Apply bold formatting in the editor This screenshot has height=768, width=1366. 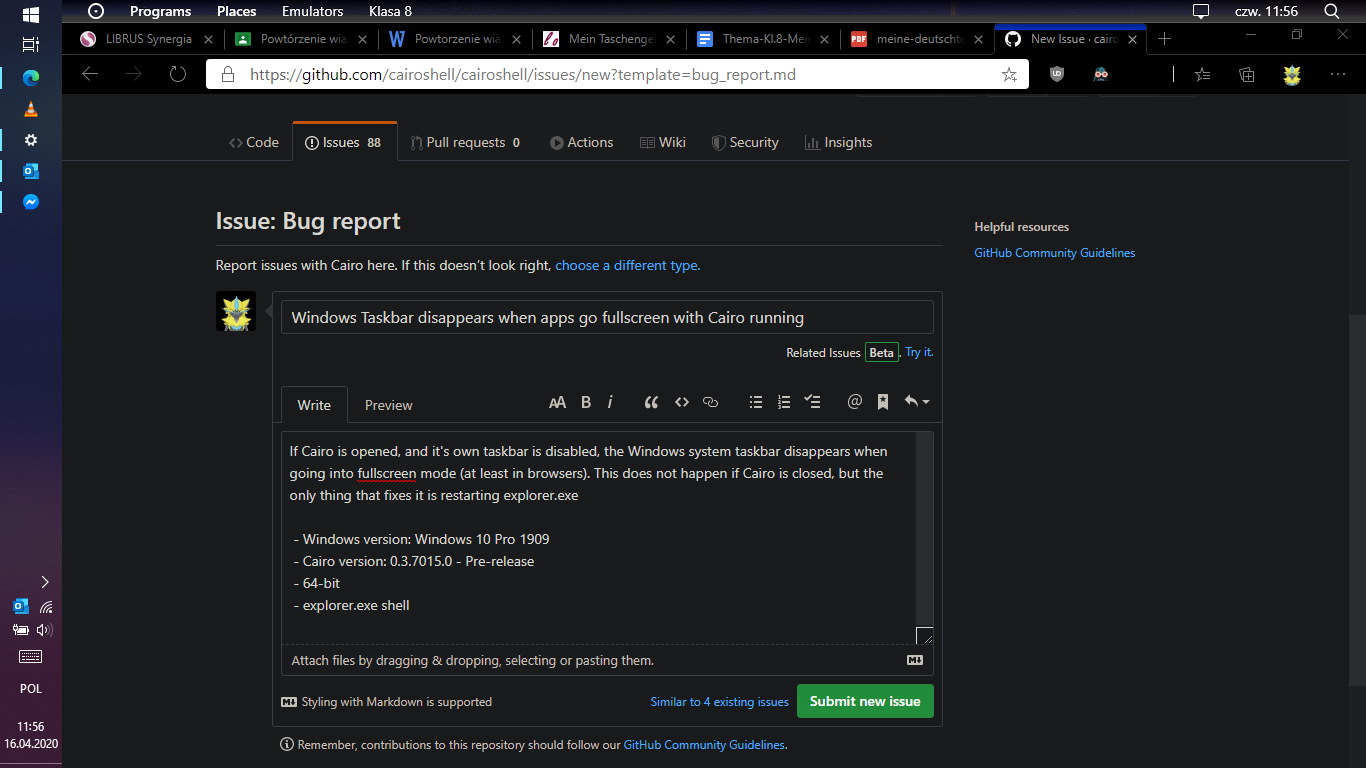coord(586,401)
